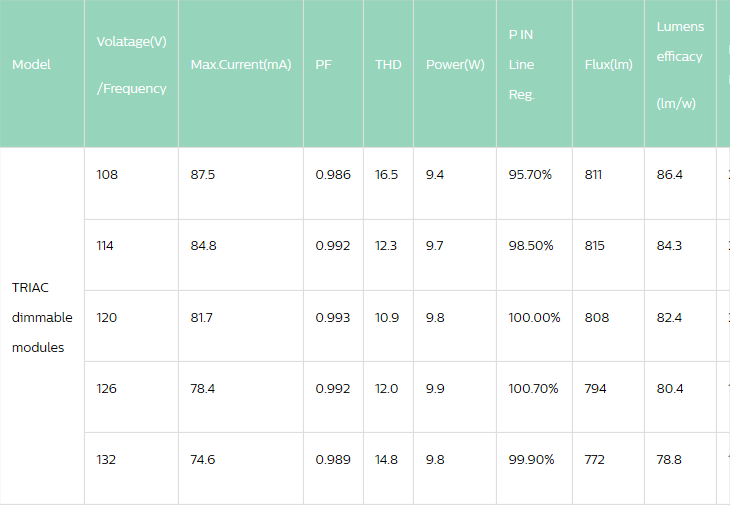Viewport: 730px width, 506px height.
Task: Click the 9.4 power value cell
Action: [435, 175]
